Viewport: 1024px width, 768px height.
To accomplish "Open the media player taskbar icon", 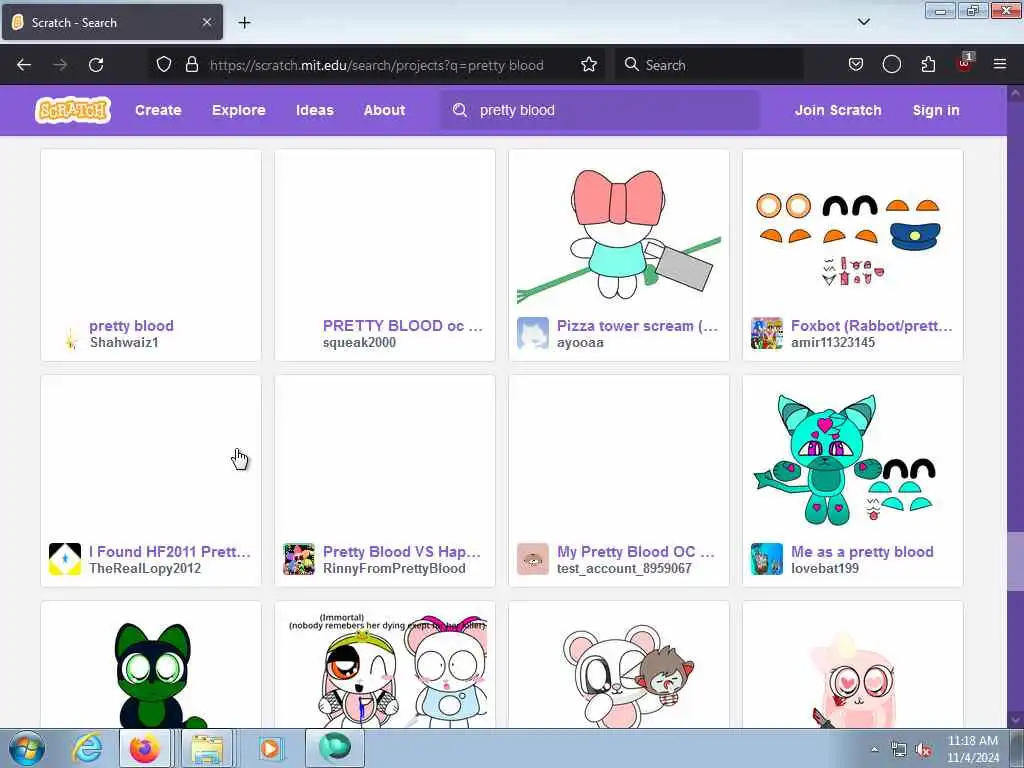I will [269, 748].
